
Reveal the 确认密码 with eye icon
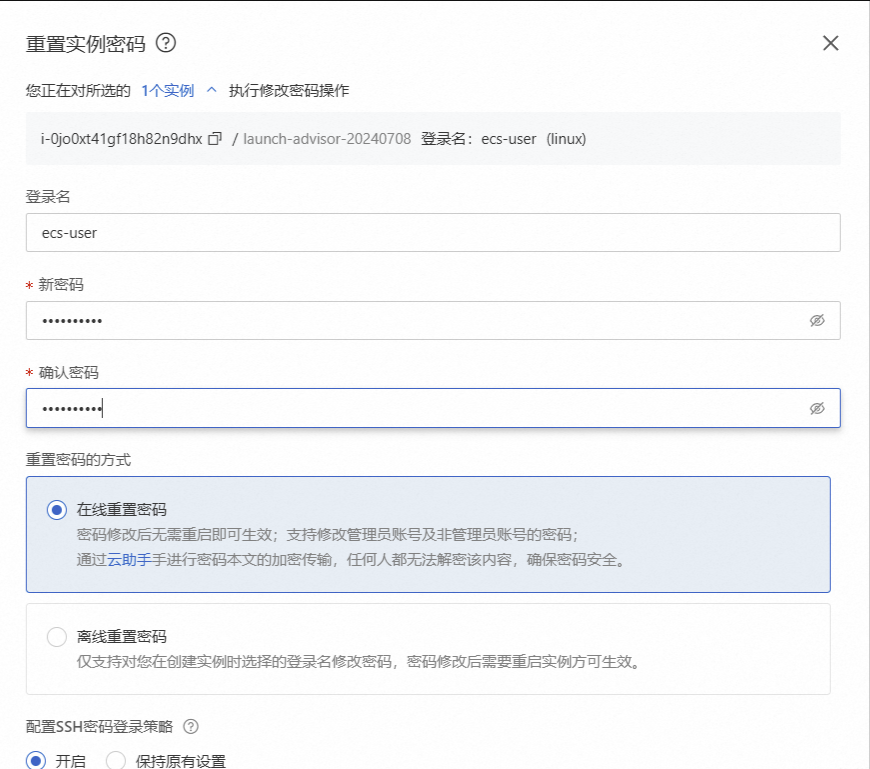(817, 408)
